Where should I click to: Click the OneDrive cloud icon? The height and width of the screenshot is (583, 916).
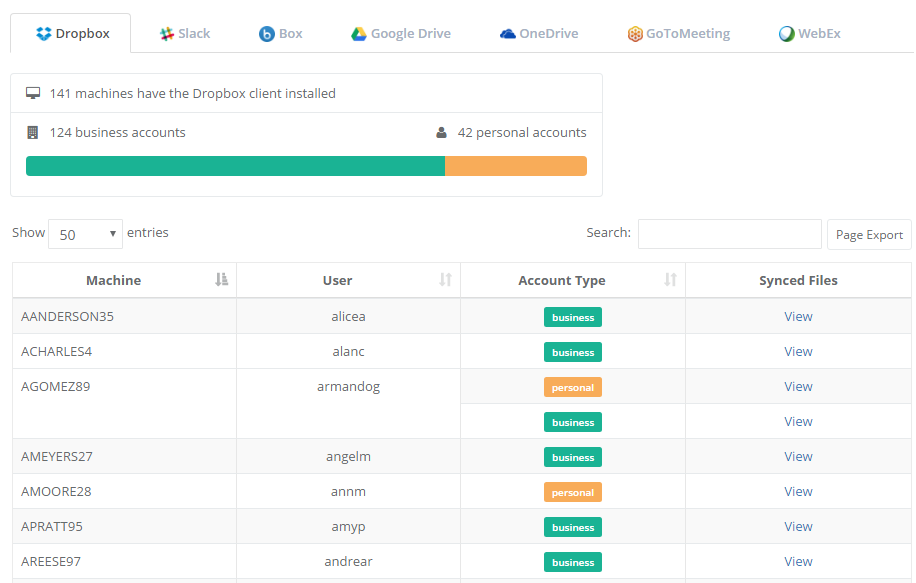pos(508,34)
